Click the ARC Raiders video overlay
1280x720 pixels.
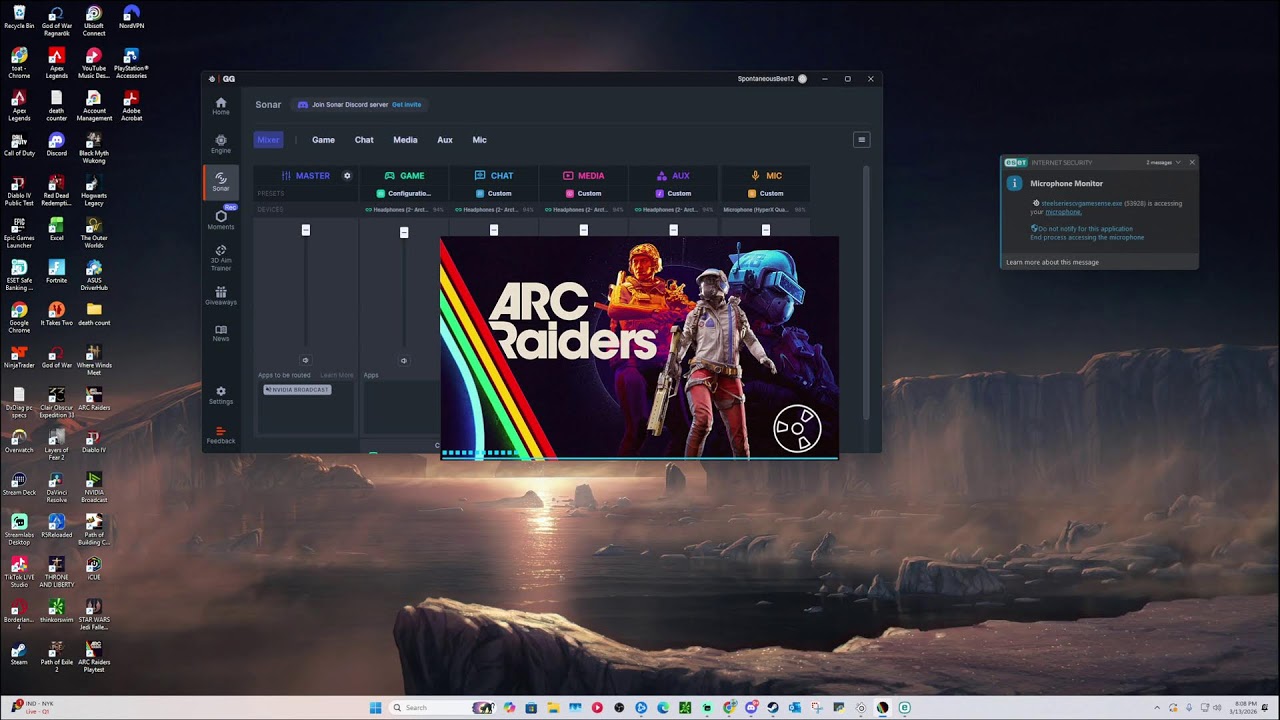(x=639, y=348)
